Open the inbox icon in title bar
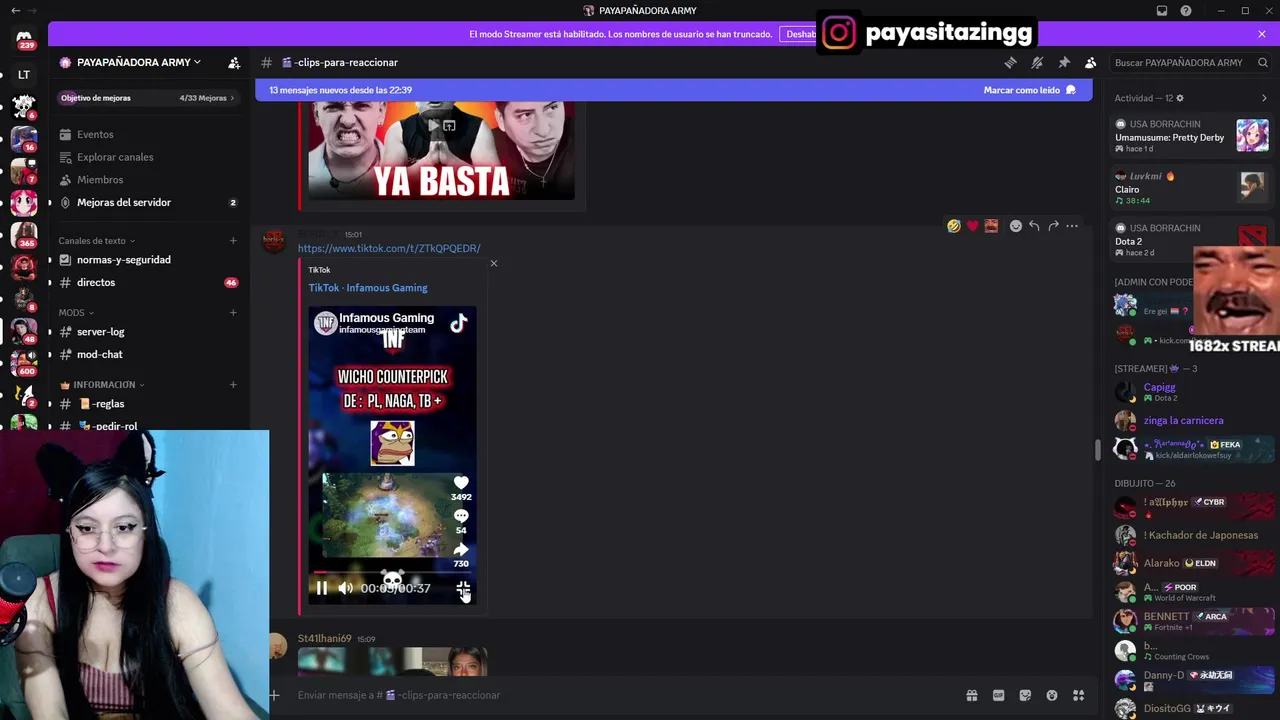Image resolution: width=1280 pixels, height=720 pixels. [x=1162, y=11]
